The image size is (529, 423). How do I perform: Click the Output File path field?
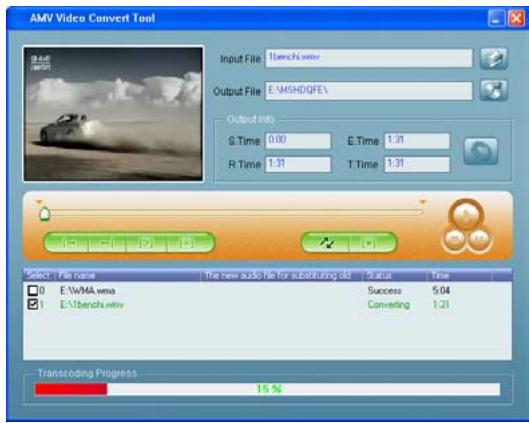click(369, 90)
